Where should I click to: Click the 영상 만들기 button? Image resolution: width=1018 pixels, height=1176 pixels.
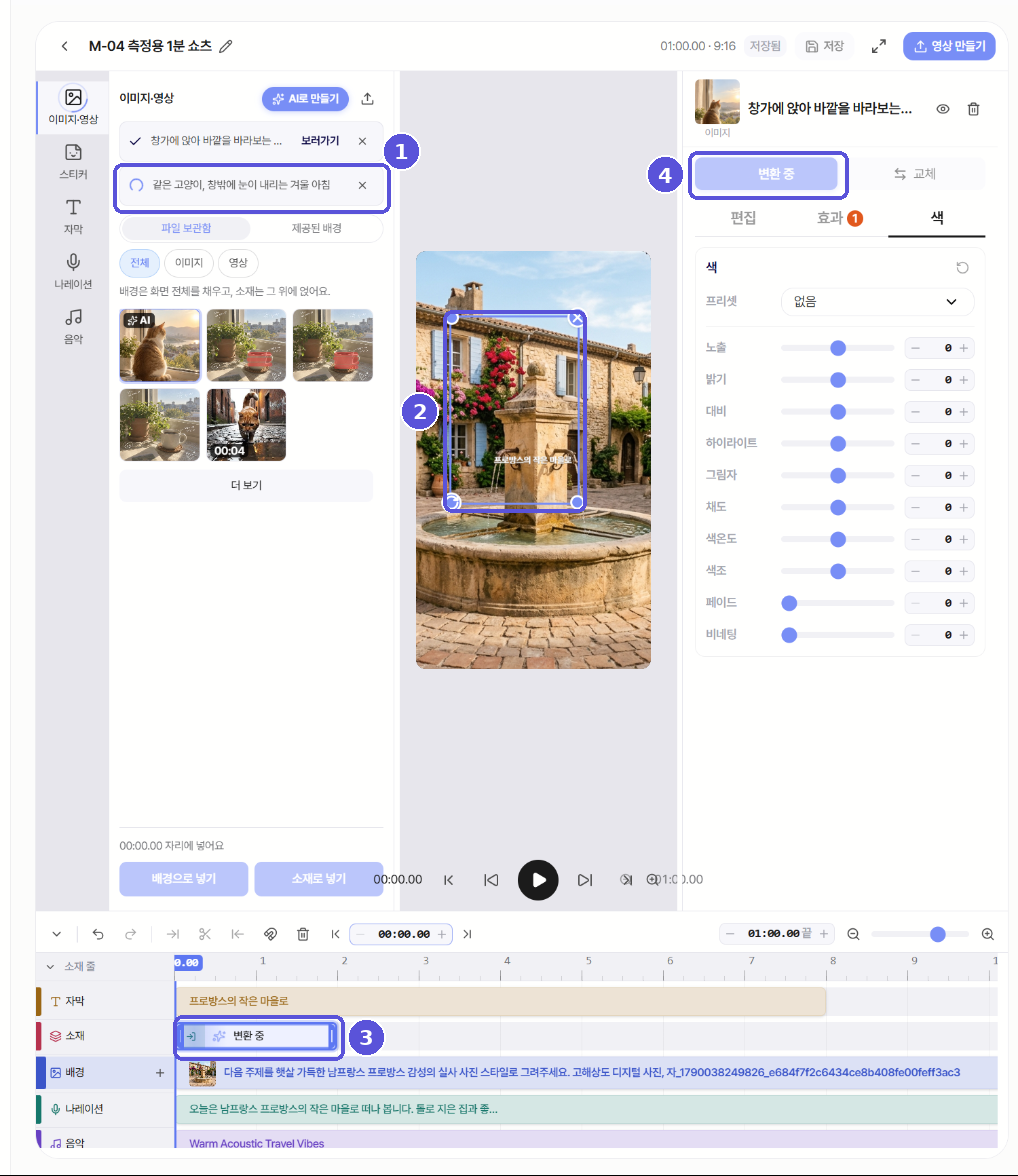point(949,46)
